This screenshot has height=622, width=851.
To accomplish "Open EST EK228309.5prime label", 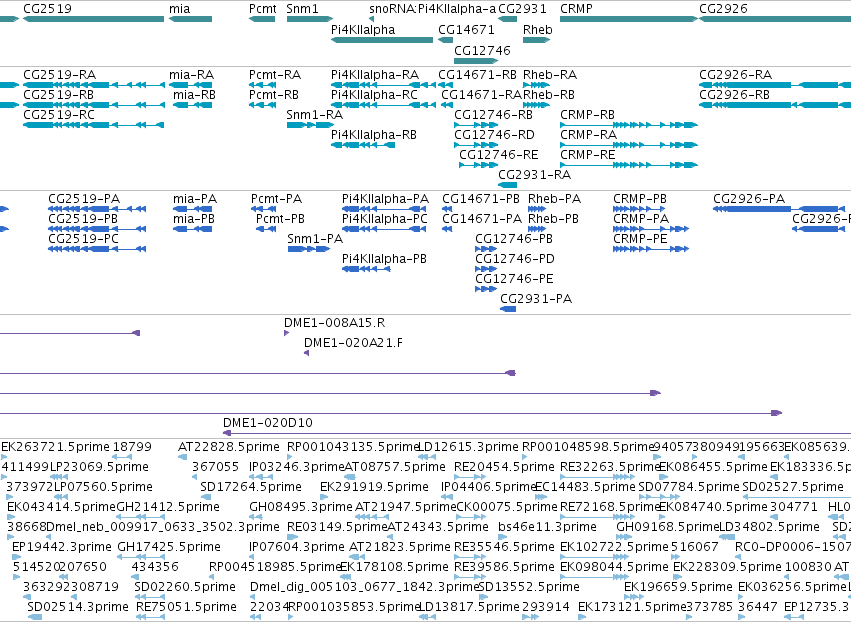I will (727, 567).
